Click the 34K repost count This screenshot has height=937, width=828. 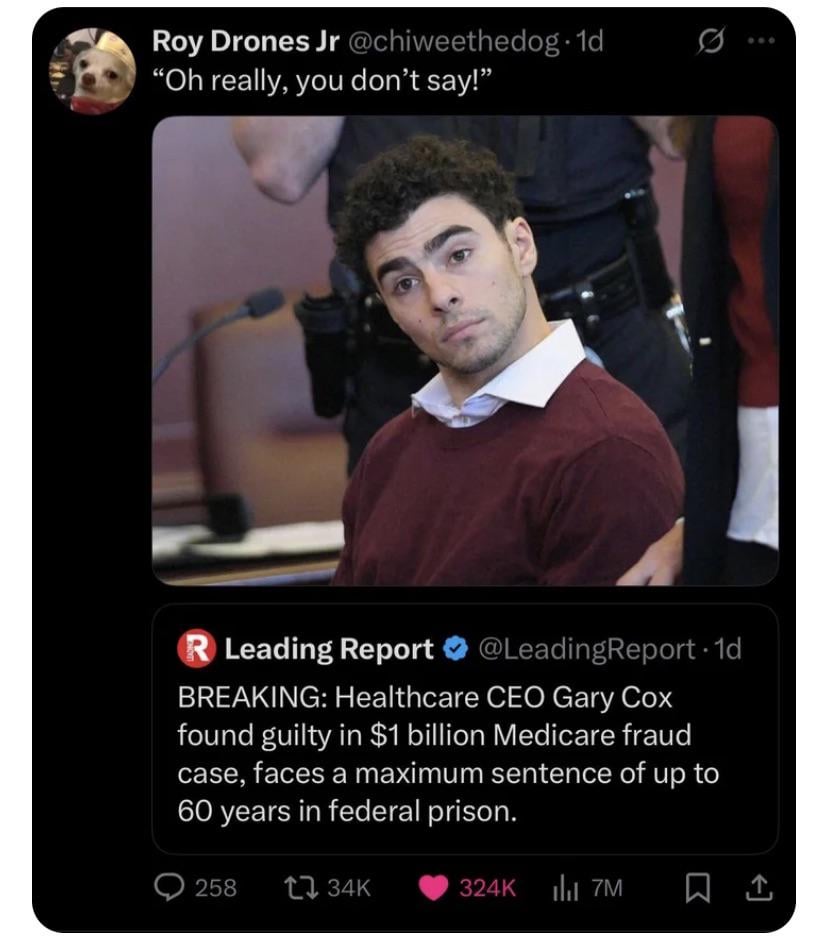tap(349, 887)
